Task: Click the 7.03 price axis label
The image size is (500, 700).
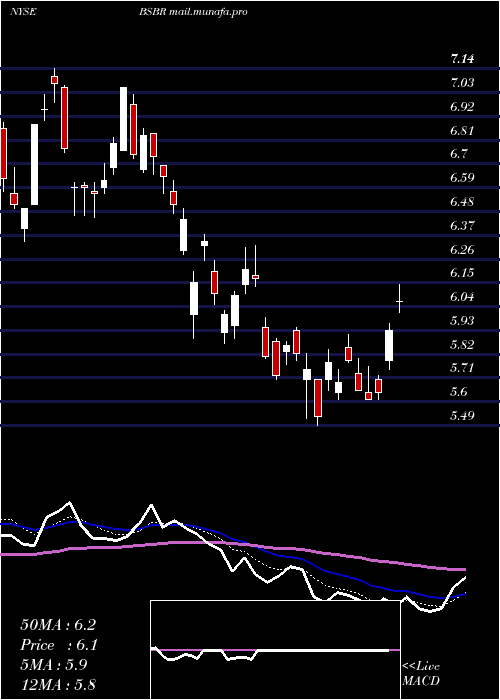Action: tap(462, 83)
